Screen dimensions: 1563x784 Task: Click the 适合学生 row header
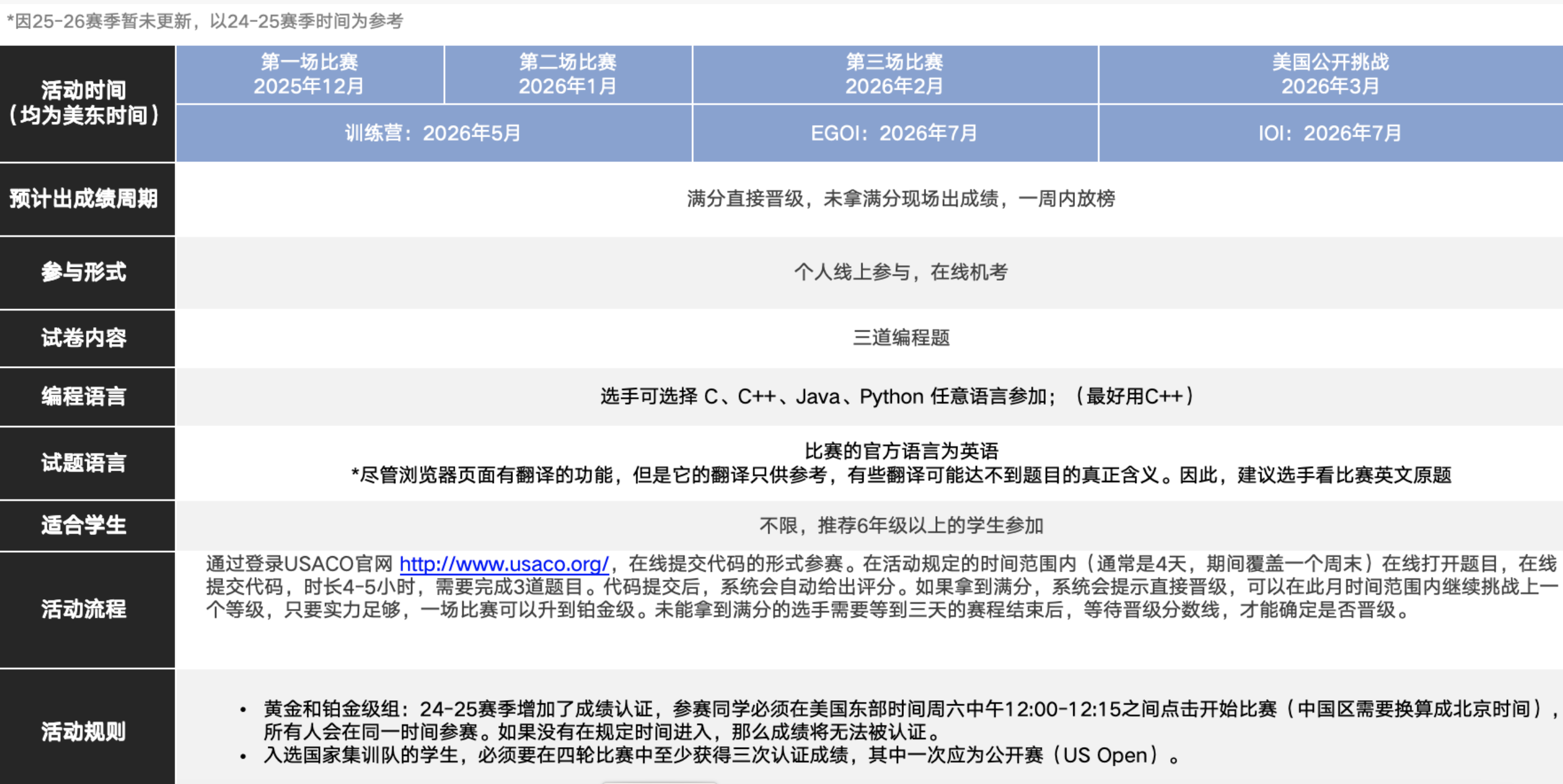click(x=85, y=525)
